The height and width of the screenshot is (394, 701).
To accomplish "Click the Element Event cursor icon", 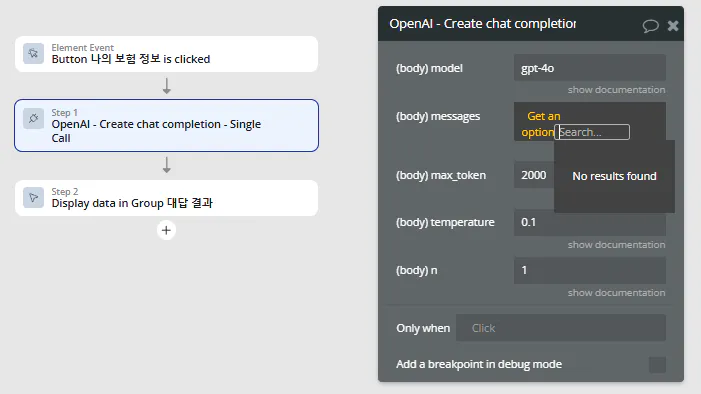I will pyautogui.click(x=34, y=54).
